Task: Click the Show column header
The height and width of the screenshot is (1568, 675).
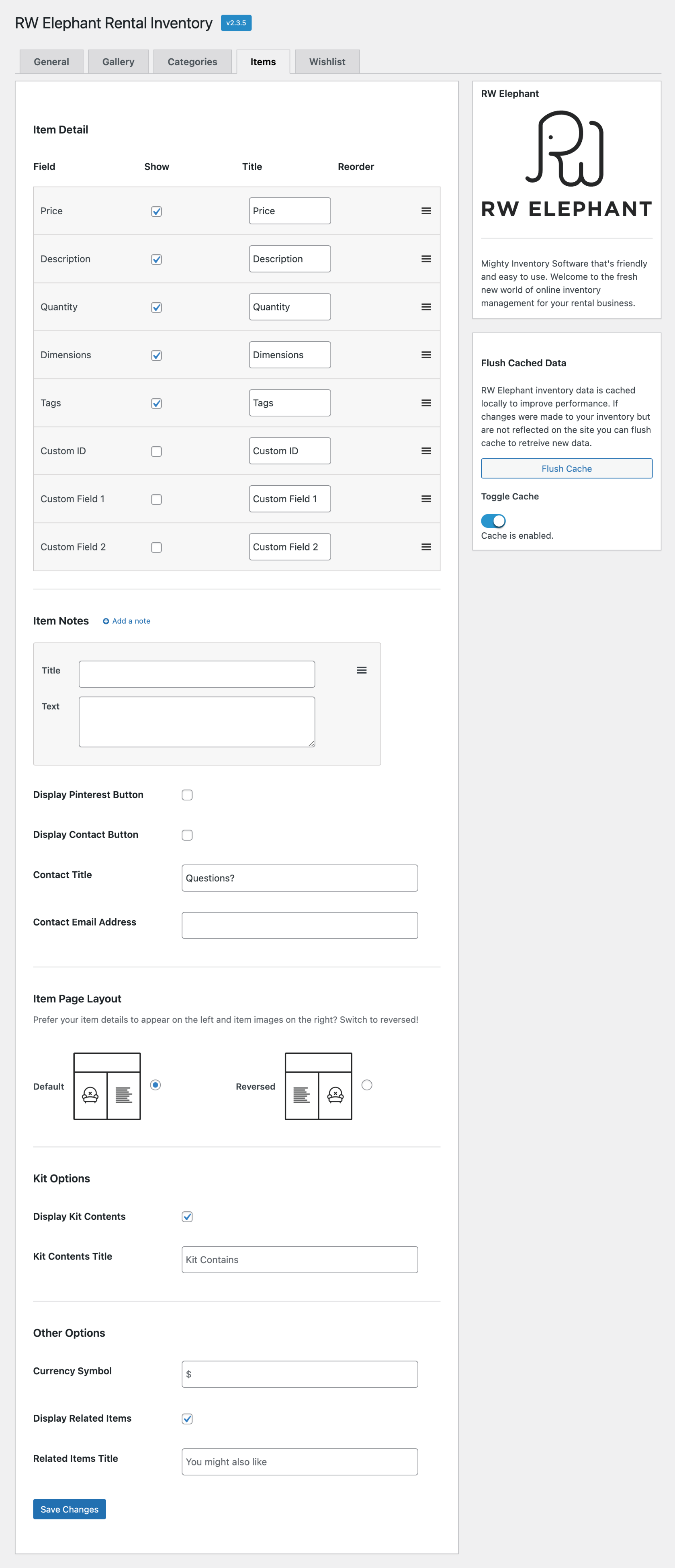Action: (x=157, y=167)
